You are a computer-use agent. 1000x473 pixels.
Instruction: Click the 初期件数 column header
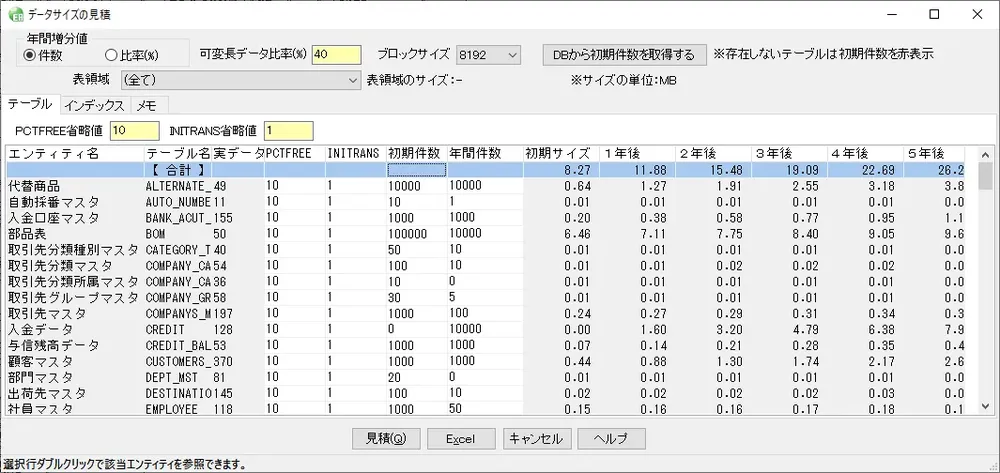click(416, 154)
